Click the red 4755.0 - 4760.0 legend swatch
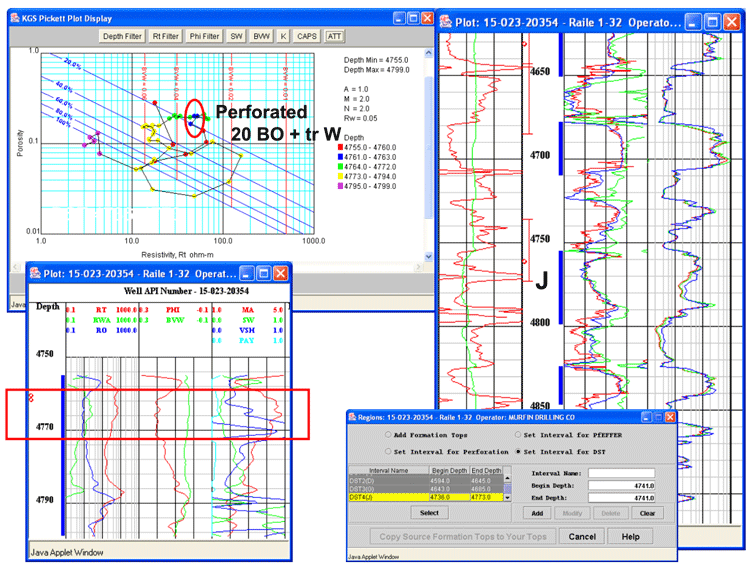 click(x=341, y=147)
